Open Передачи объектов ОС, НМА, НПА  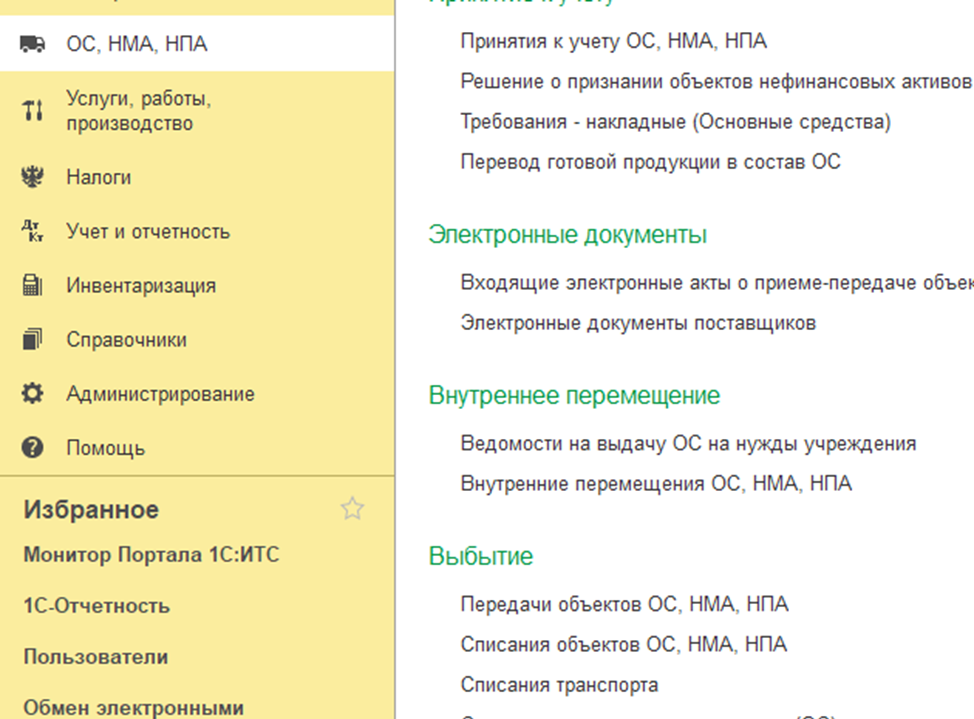point(624,604)
